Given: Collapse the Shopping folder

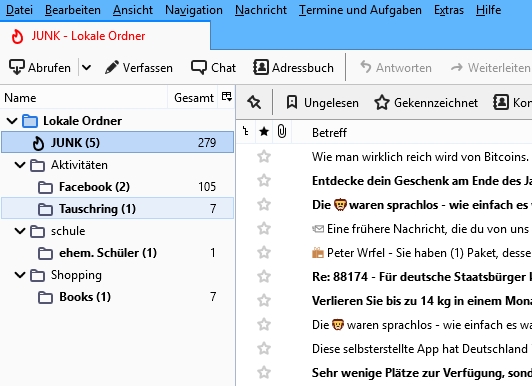Looking at the screenshot, I should pos(20,275).
